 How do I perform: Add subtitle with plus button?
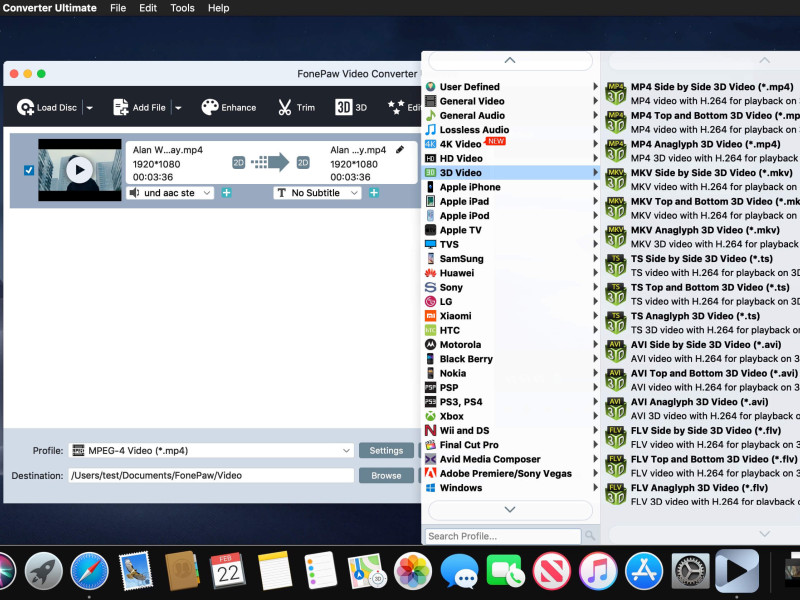click(x=374, y=193)
